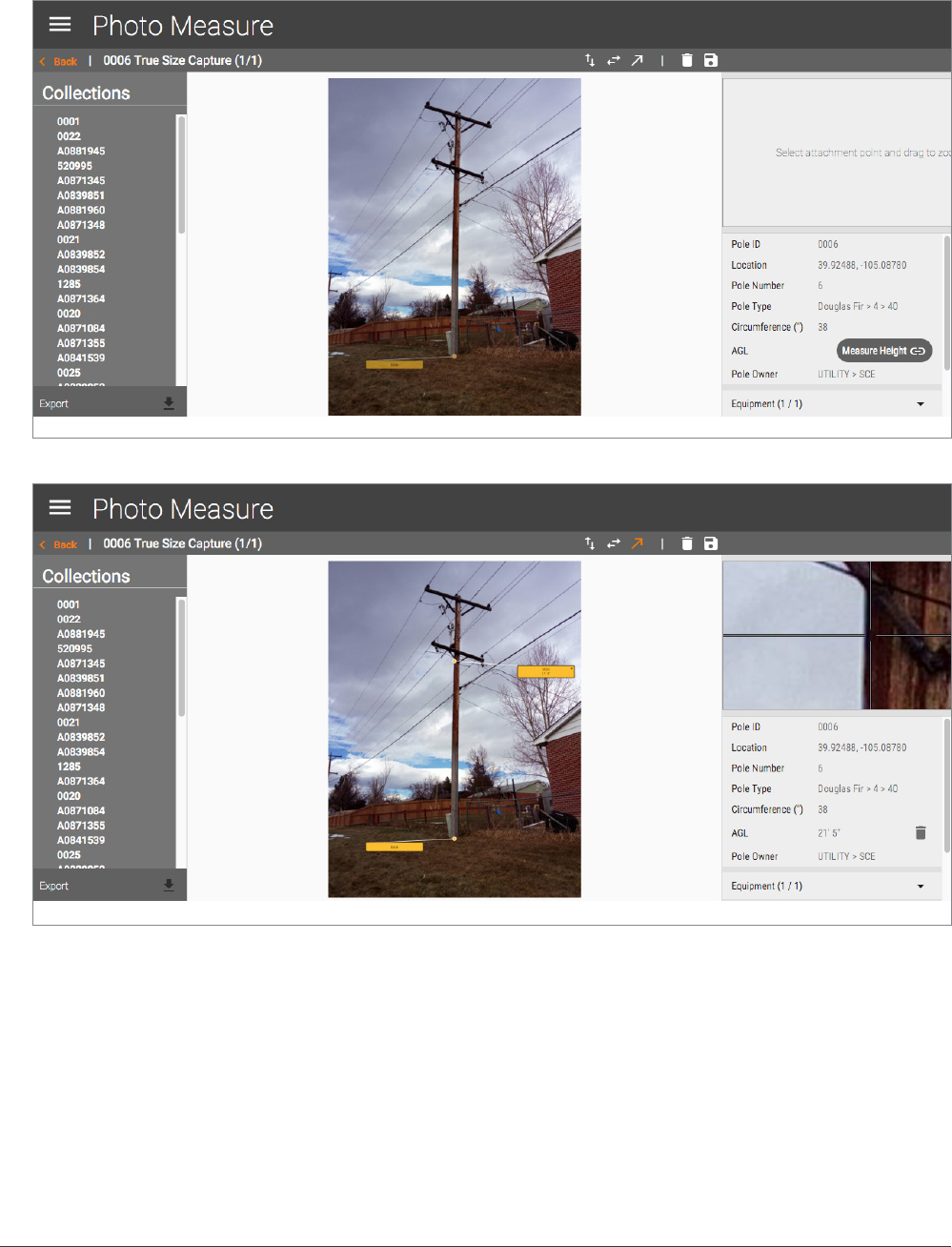Viewport: 952px width, 1247px height.
Task: Click Pole Type Douglas Fir value in upper screenshot
Action: [x=858, y=306]
